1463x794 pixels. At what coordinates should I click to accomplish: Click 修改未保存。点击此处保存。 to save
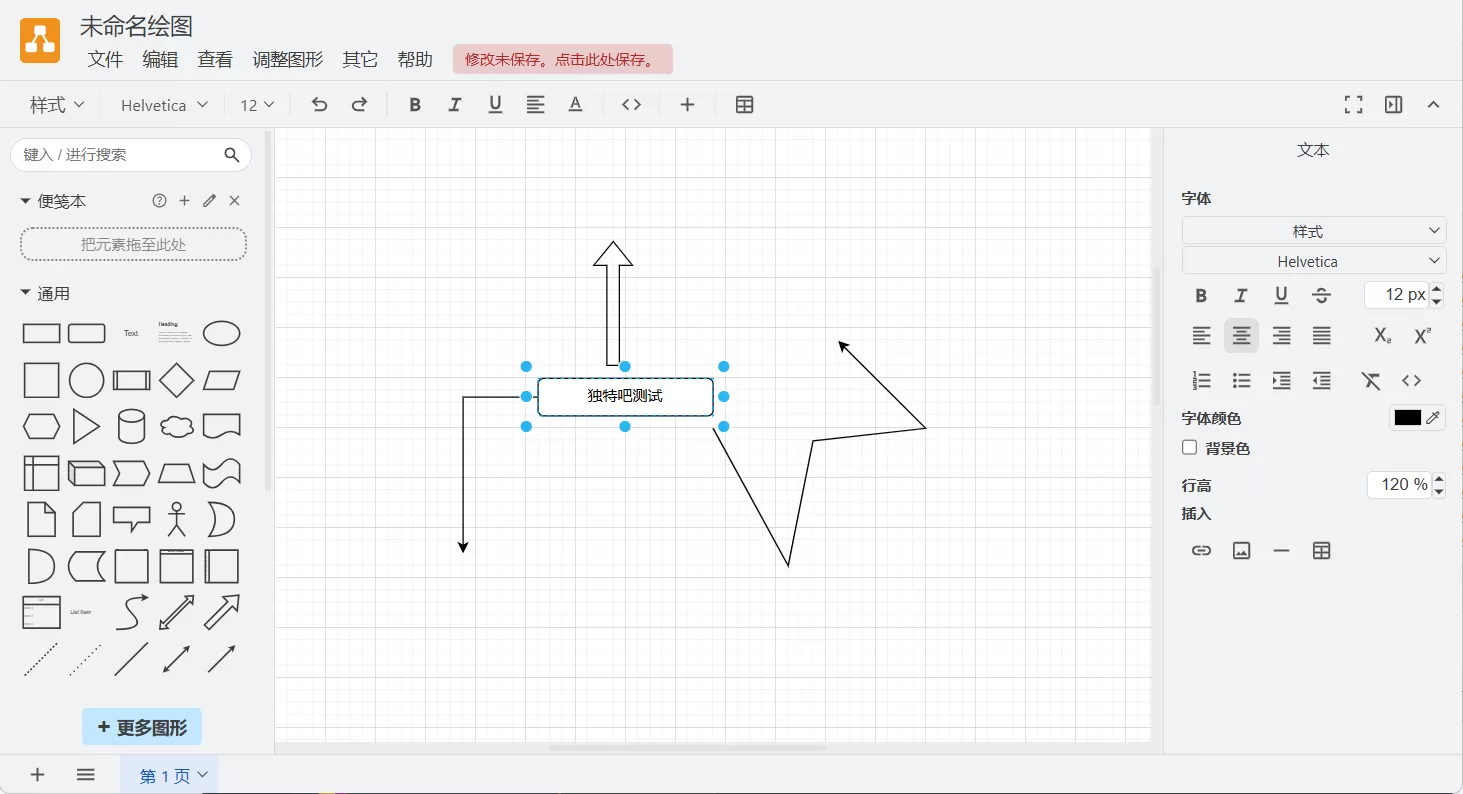(562, 59)
